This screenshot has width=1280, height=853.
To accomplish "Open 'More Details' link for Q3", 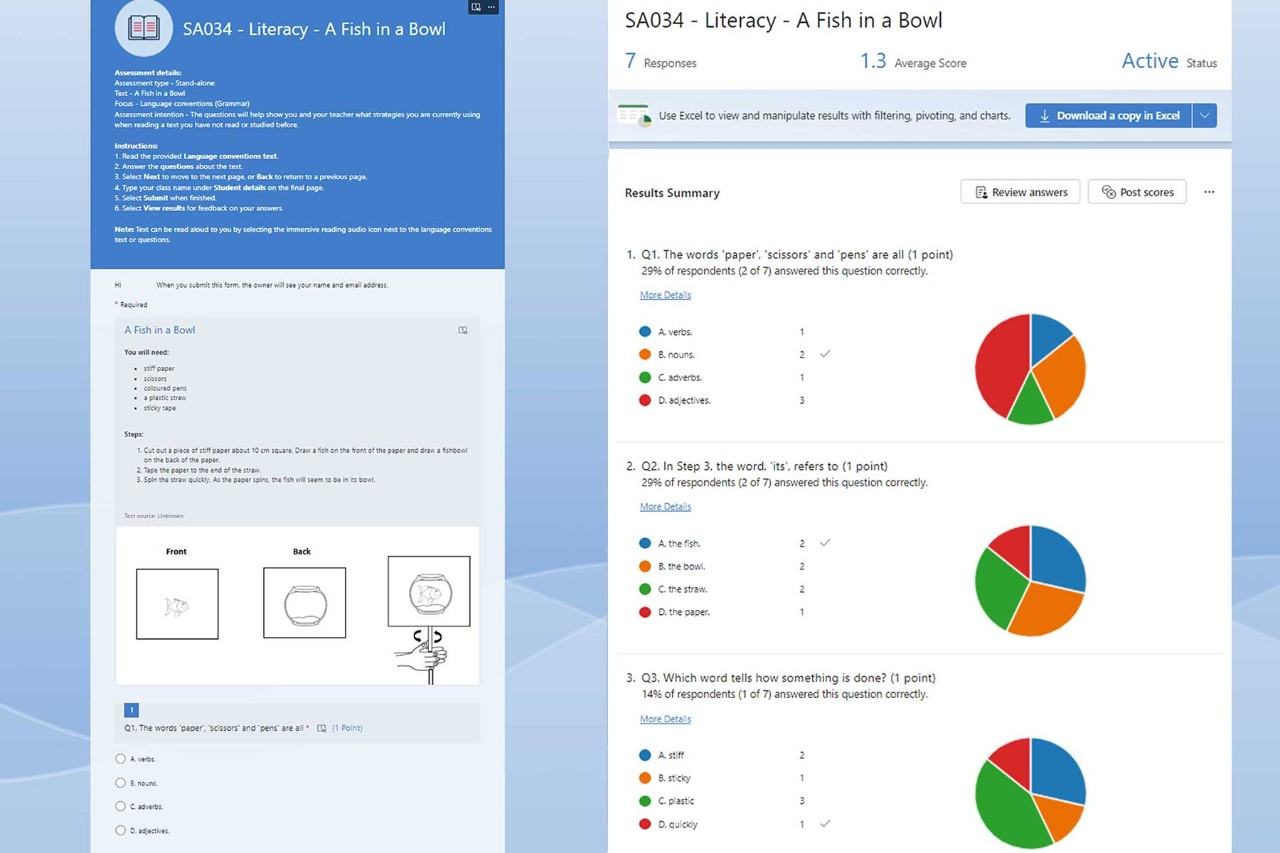I will pyautogui.click(x=665, y=719).
